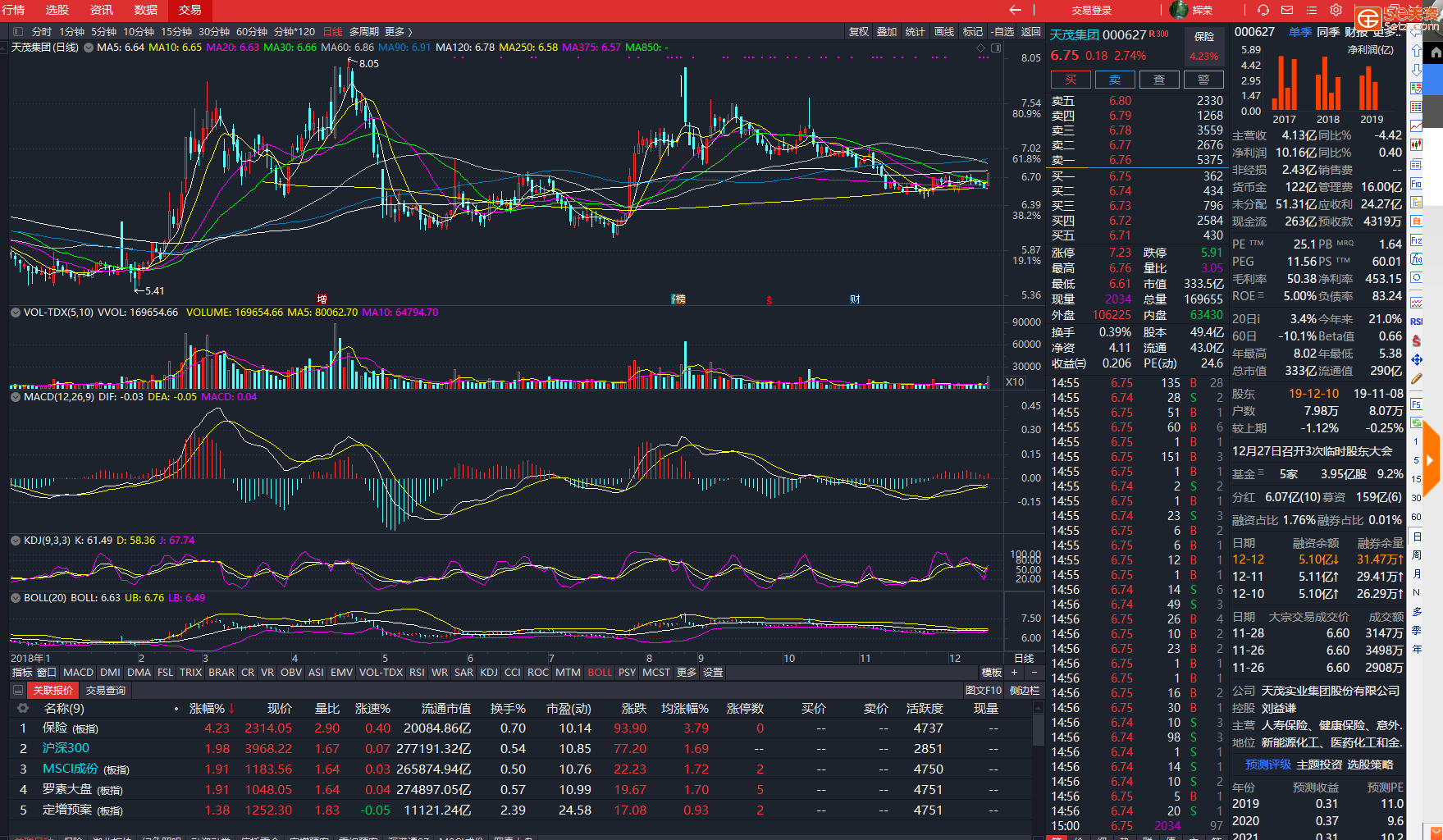Select the KDJ indicator in indicator bar
This screenshot has height=840, width=1443.
click(489, 673)
